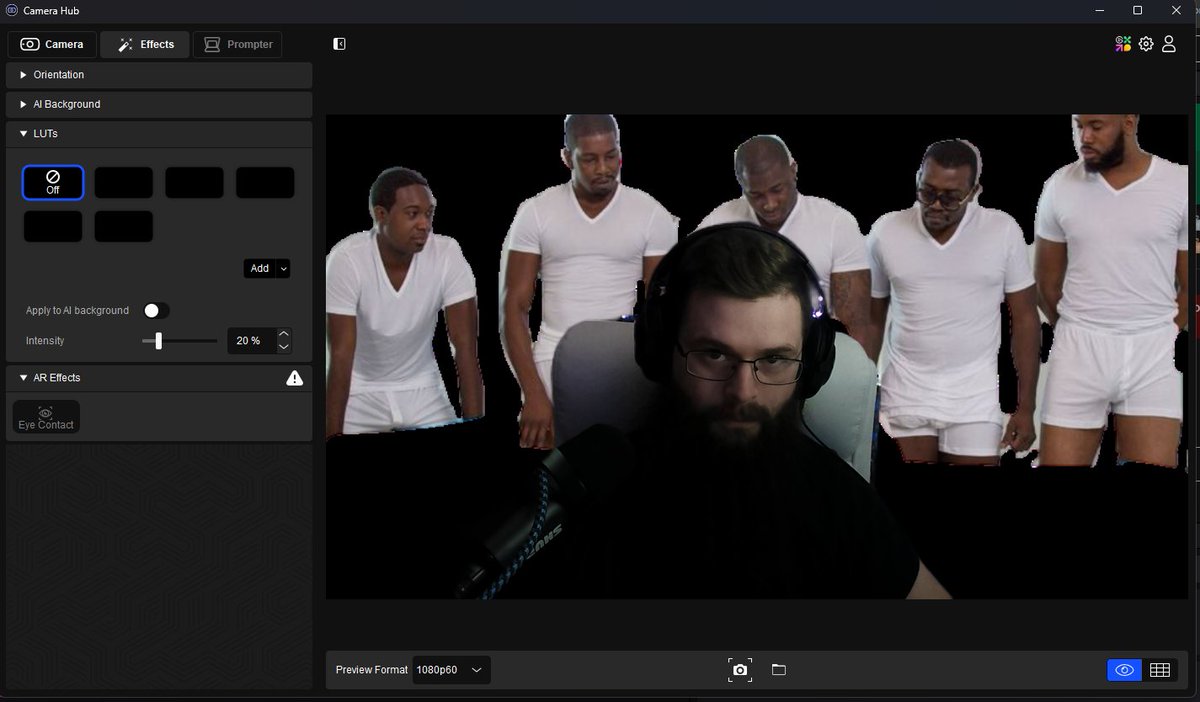Image resolution: width=1200 pixels, height=702 pixels.
Task: Open the Effects tab
Action: [x=145, y=44]
